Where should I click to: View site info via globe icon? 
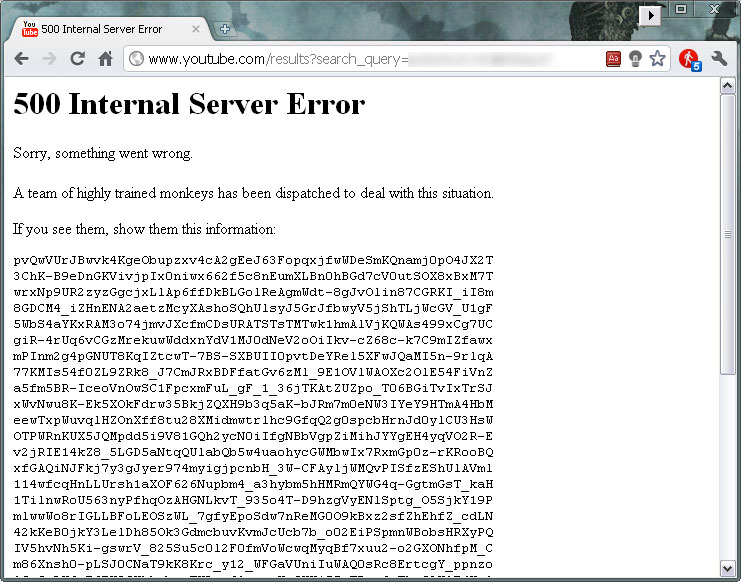point(136,59)
